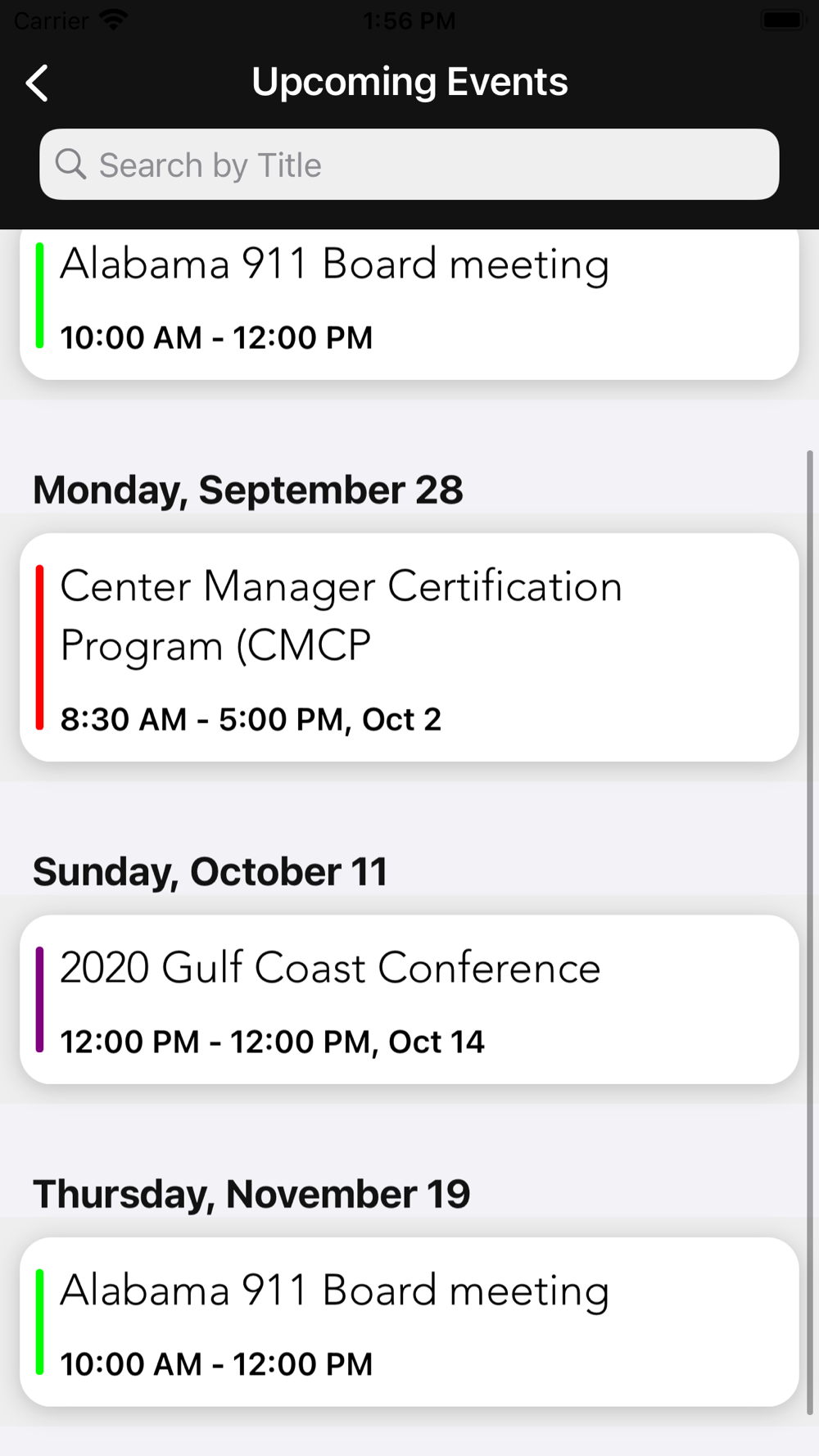This screenshot has height=1456, width=819.
Task: Click the red bar on Center Manager event
Action: (x=39, y=647)
